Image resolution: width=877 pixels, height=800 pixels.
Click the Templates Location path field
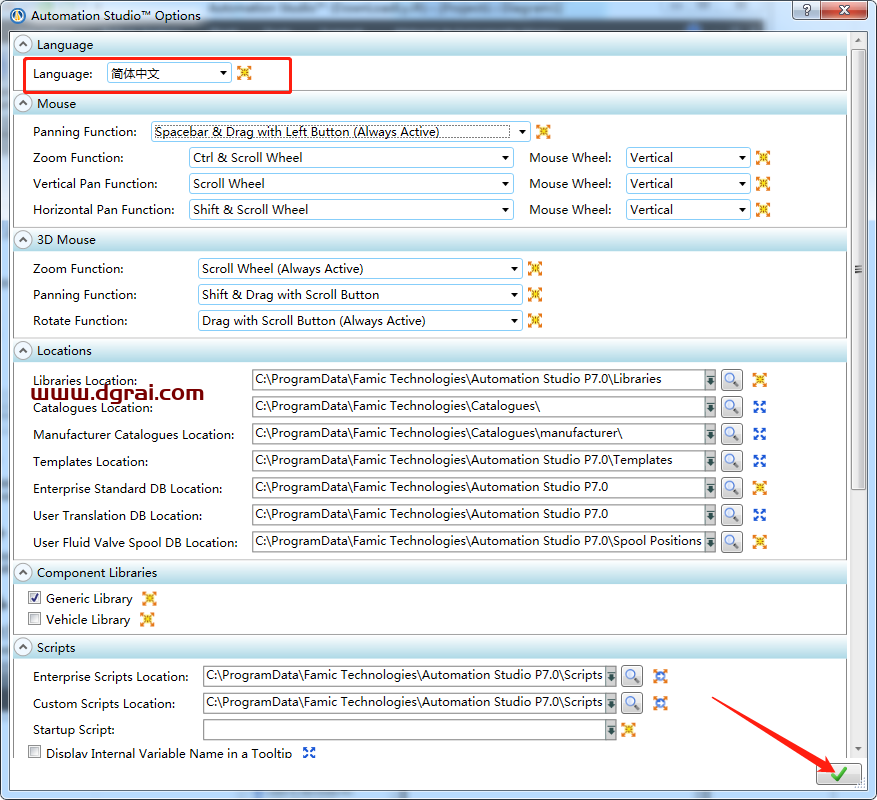click(x=478, y=460)
